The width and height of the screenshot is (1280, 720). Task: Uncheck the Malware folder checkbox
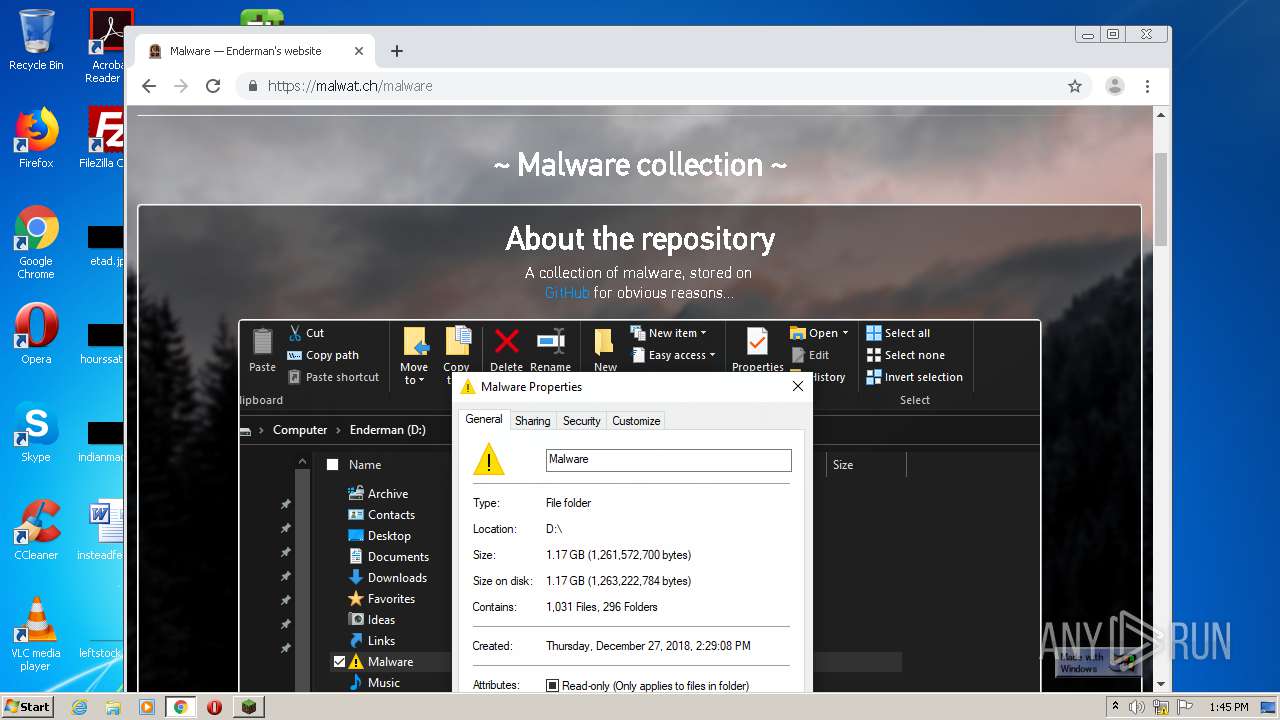[339, 662]
